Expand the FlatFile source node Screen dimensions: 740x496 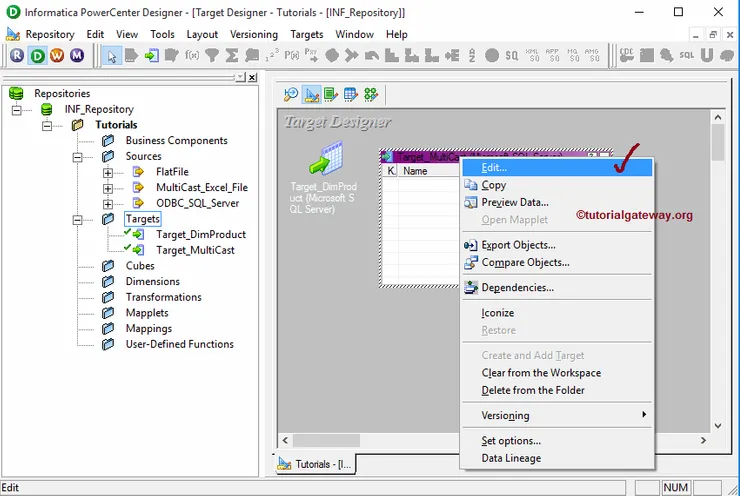click(x=108, y=173)
